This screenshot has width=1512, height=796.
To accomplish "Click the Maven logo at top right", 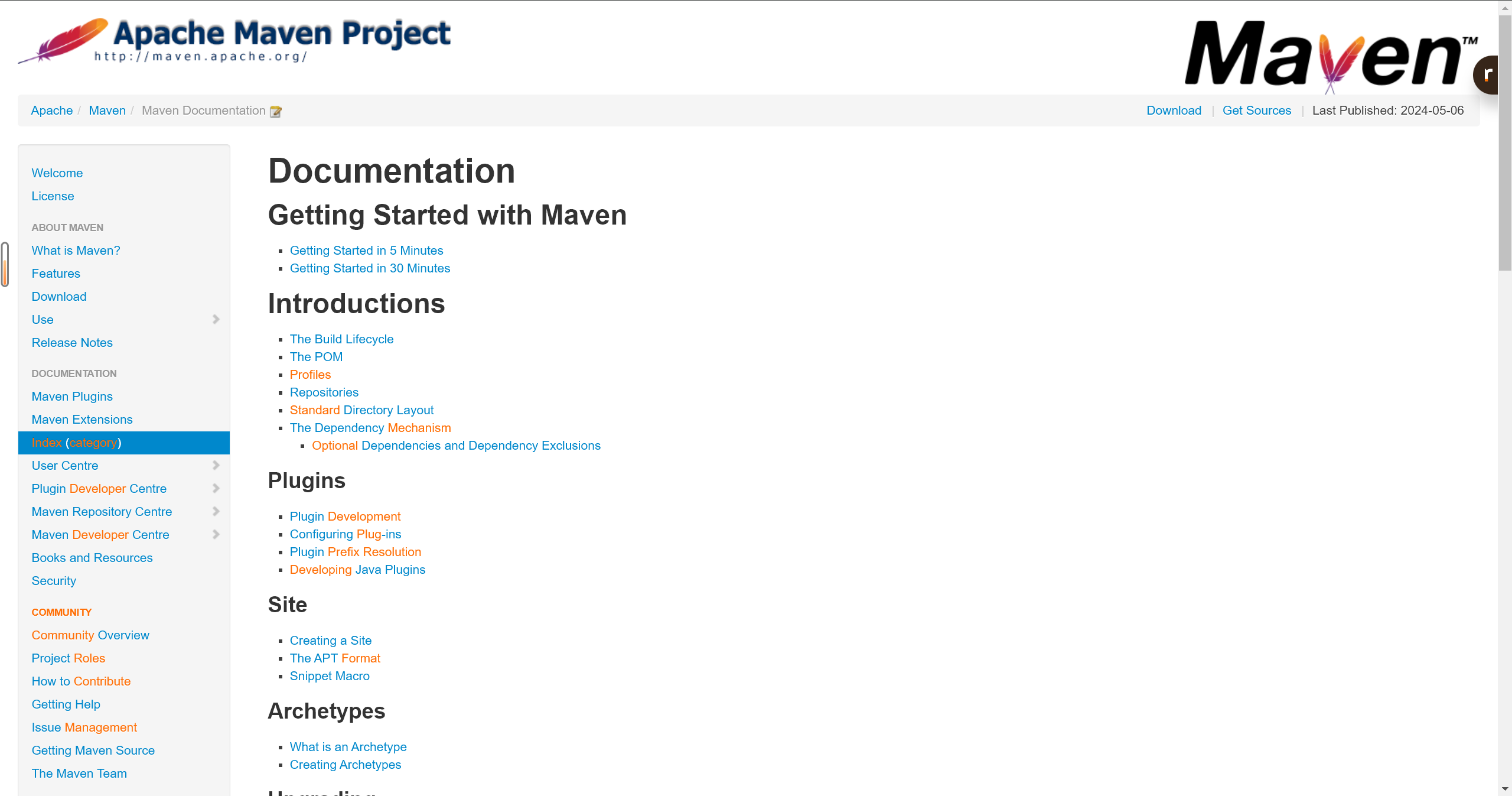I will 1330,54.
